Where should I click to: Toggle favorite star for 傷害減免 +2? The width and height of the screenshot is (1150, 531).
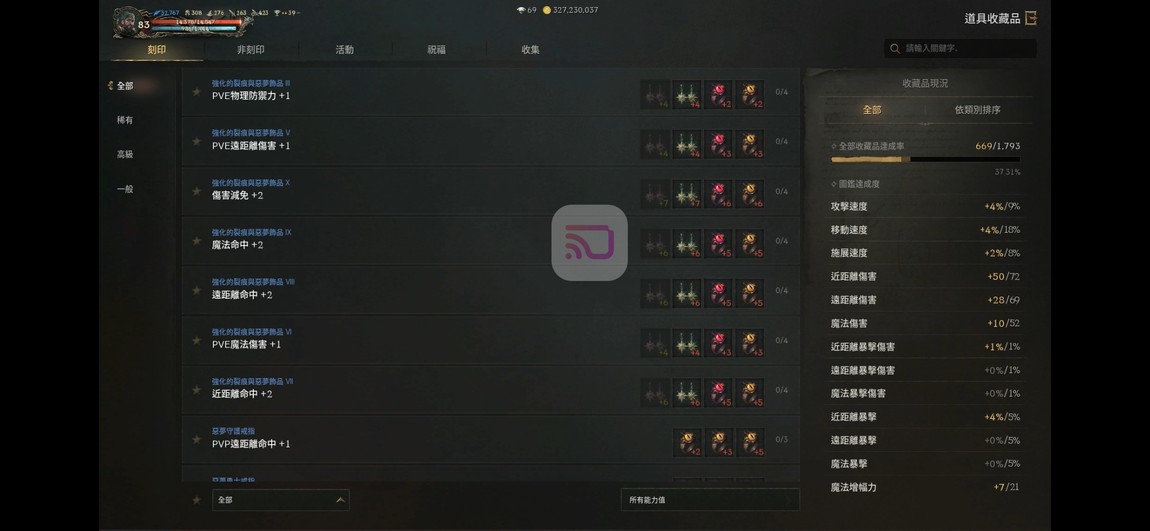[x=196, y=191]
